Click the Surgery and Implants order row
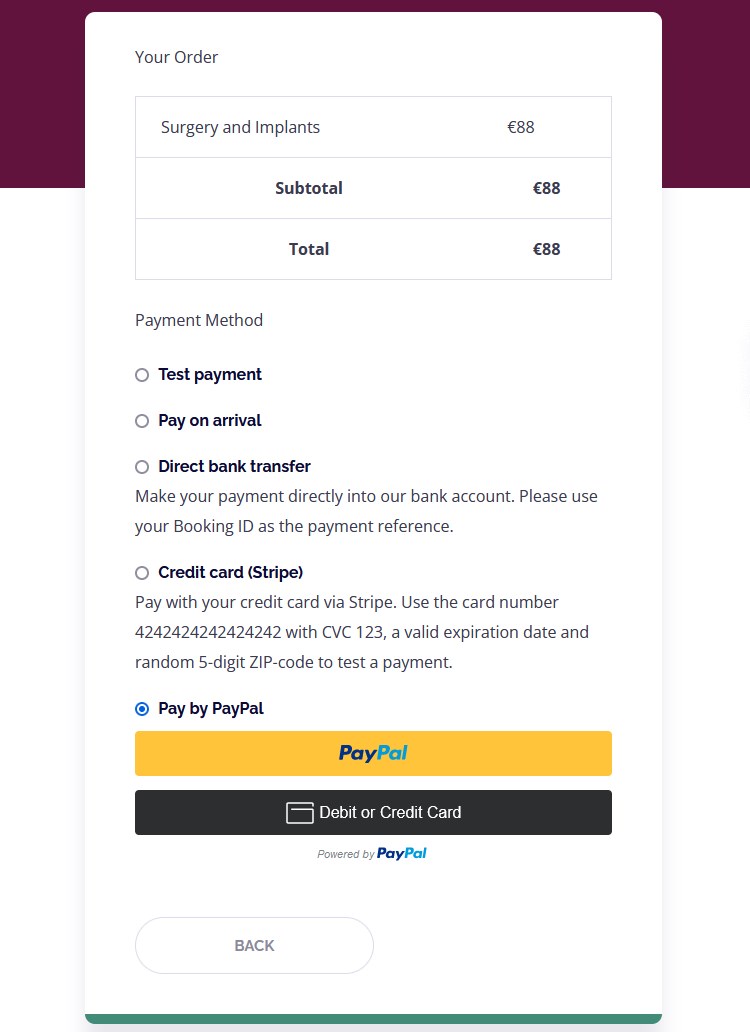 pyautogui.click(x=373, y=127)
